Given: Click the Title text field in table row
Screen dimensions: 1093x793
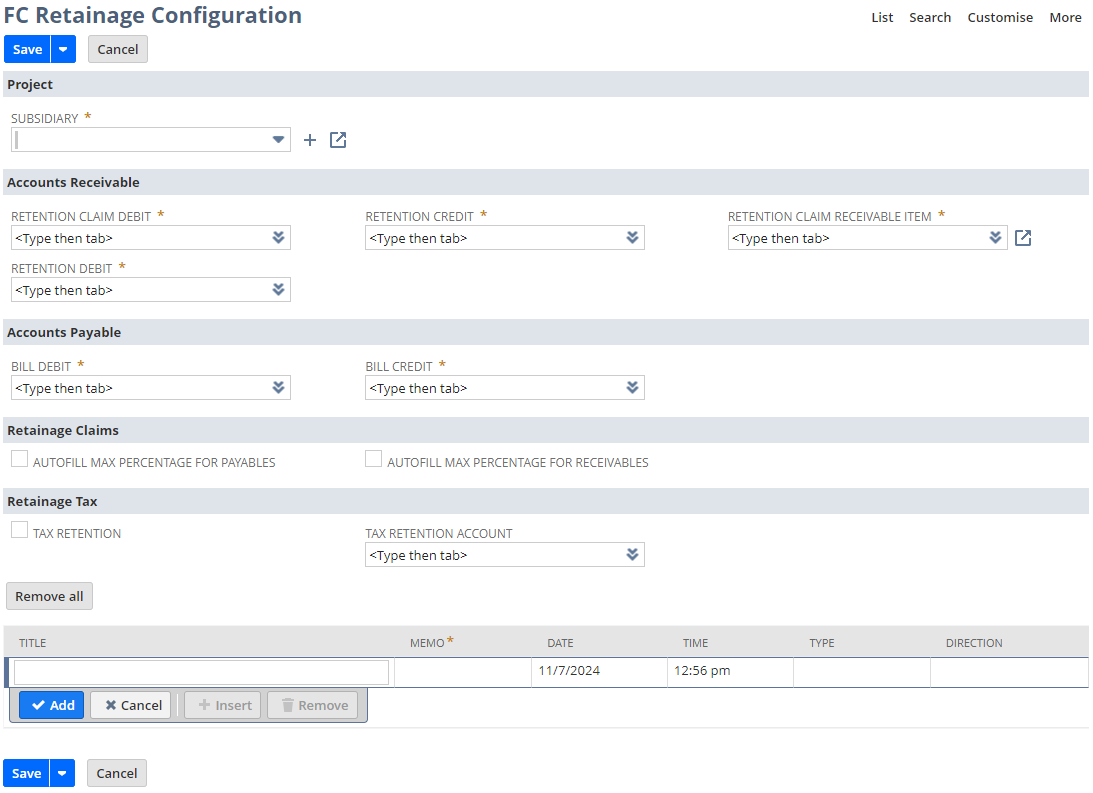Looking at the screenshot, I should [x=201, y=672].
